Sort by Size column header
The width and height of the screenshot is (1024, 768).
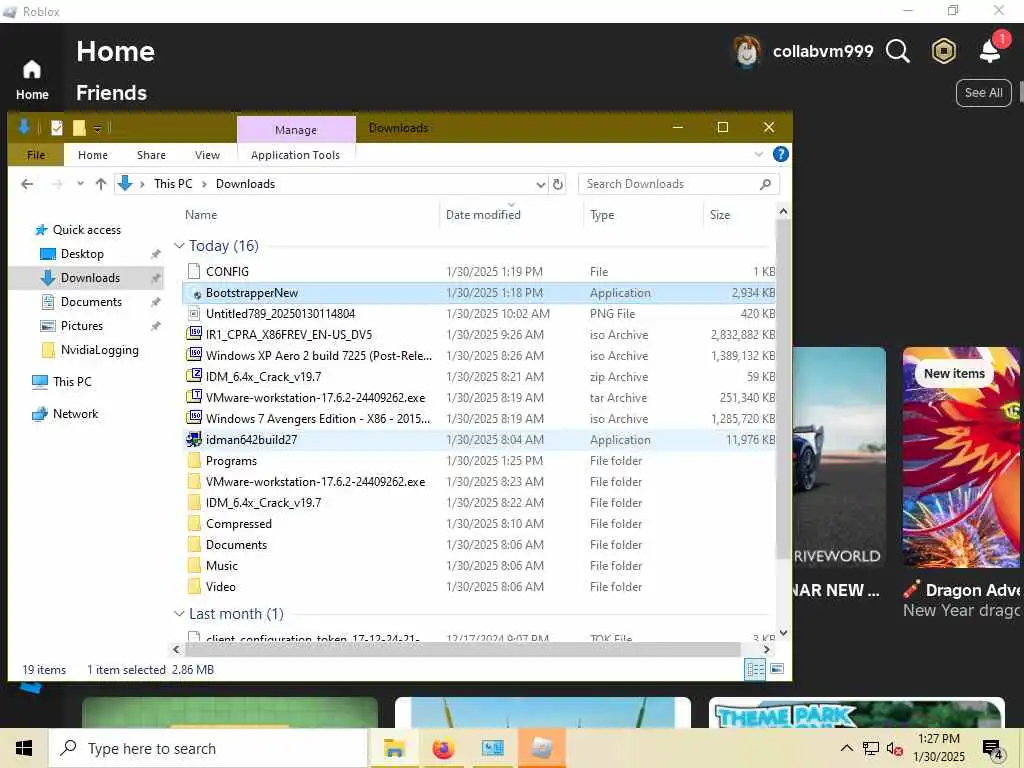coord(739,215)
